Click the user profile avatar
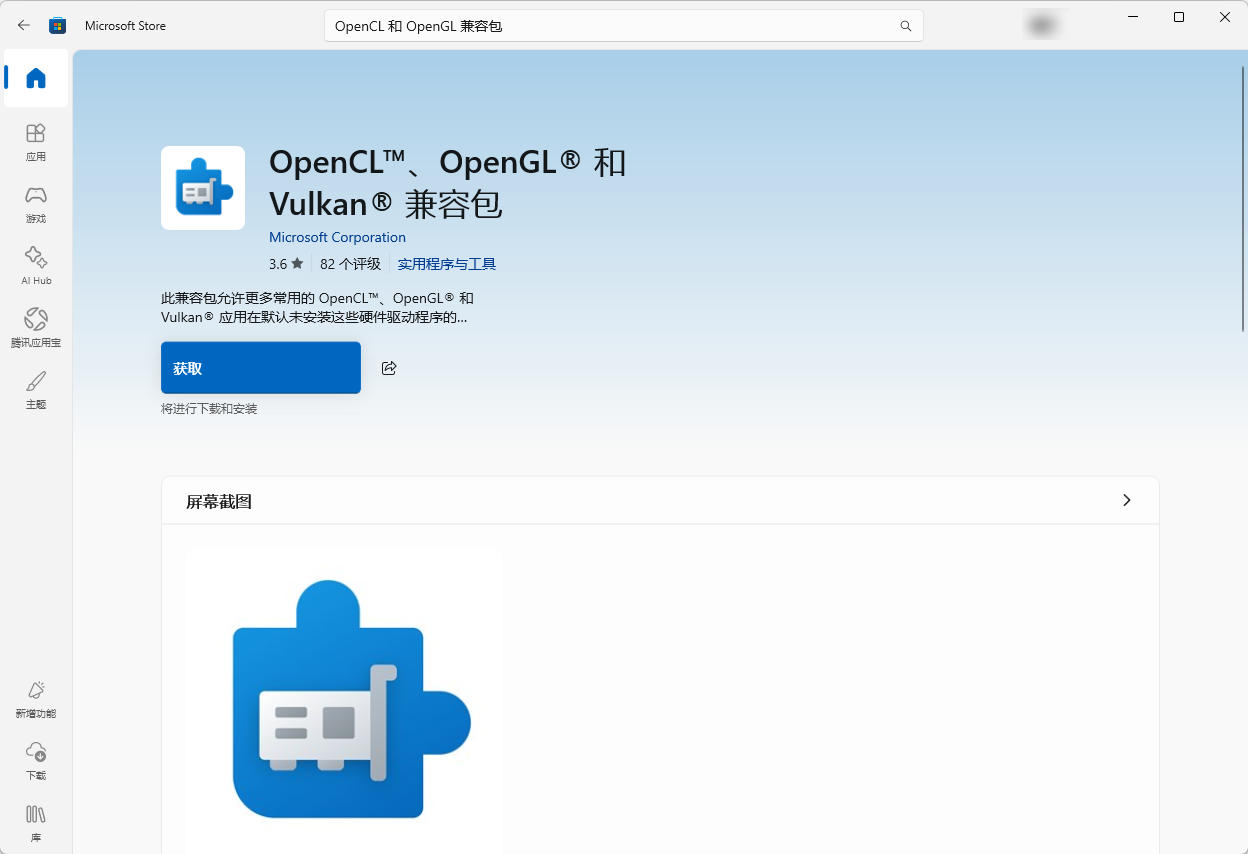The width and height of the screenshot is (1248, 854). 1041,26
